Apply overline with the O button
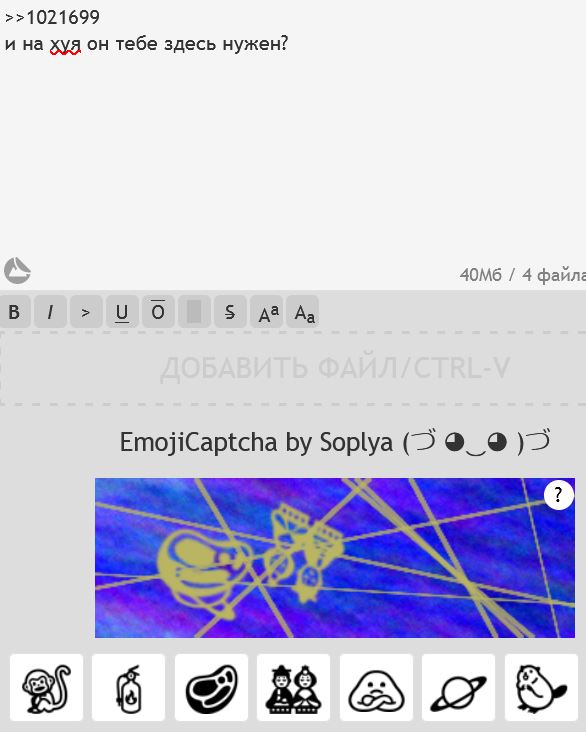Image resolution: width=586 pixels, height=732 pixels. coord(158,311)
